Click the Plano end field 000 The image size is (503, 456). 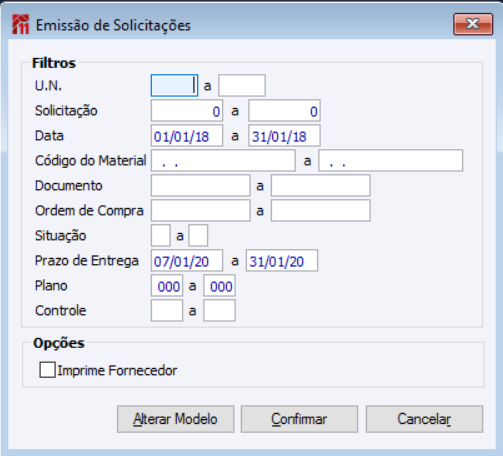click(220, 286)
